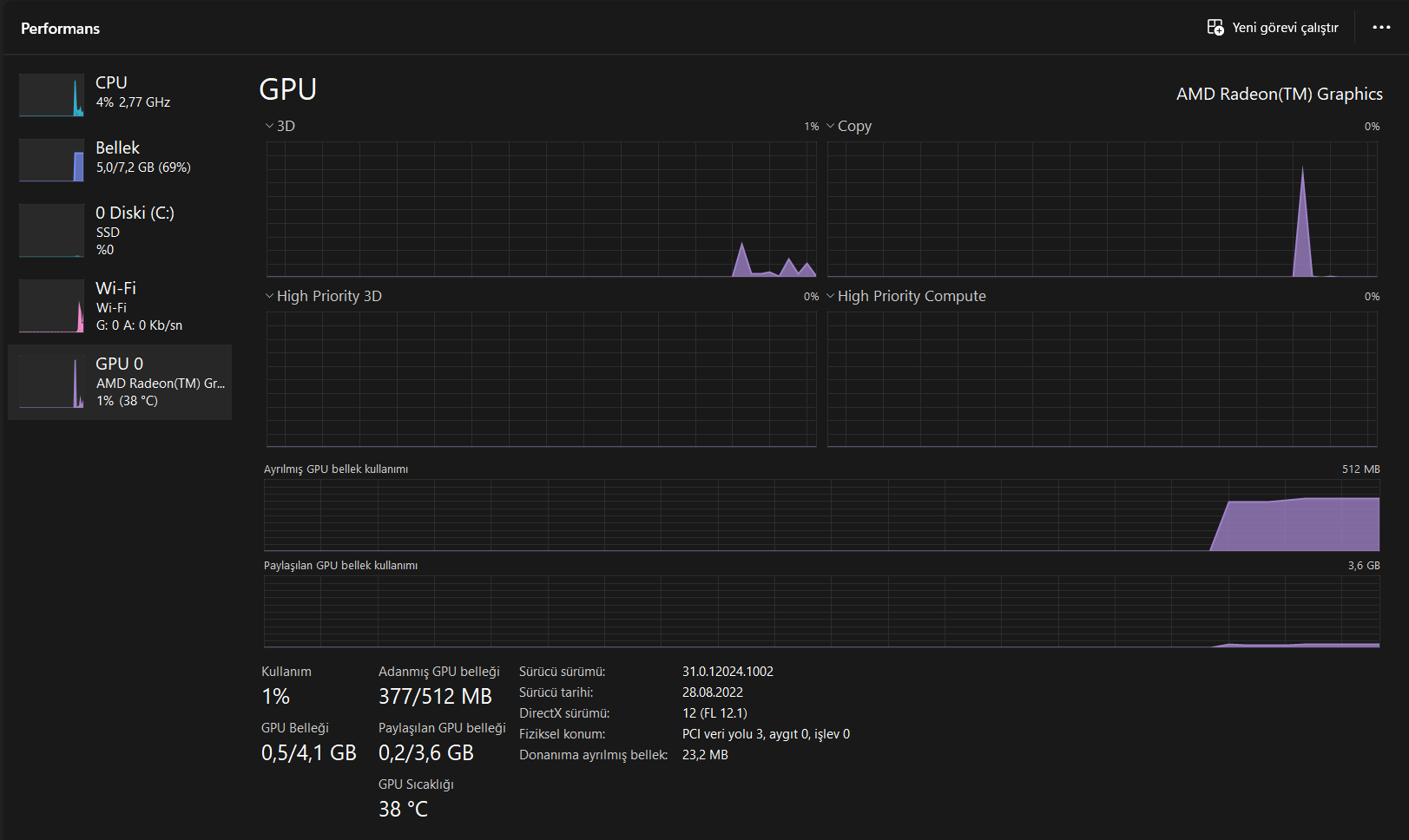
Task: Click the SSD disk type text
Action: tap(108, 233)
